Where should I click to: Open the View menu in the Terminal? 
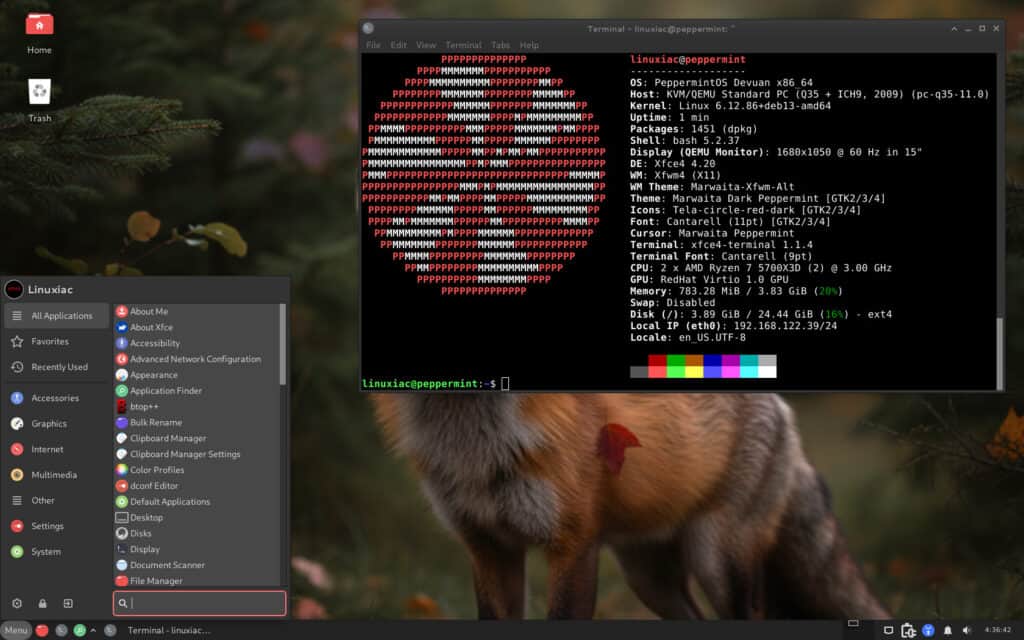tap(426, 45)
